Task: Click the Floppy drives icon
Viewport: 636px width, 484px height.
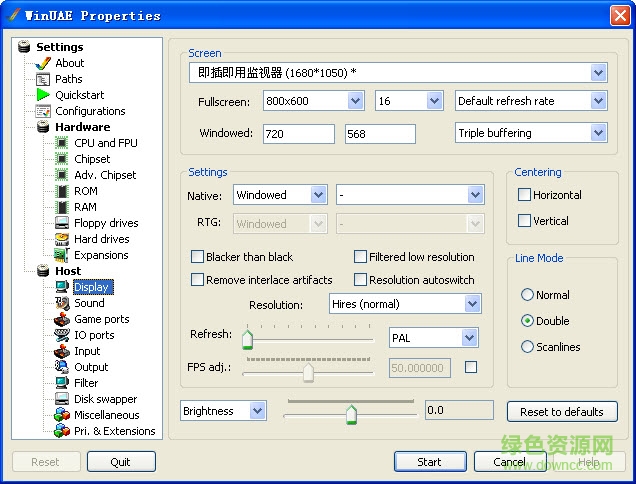Action: 62,223
